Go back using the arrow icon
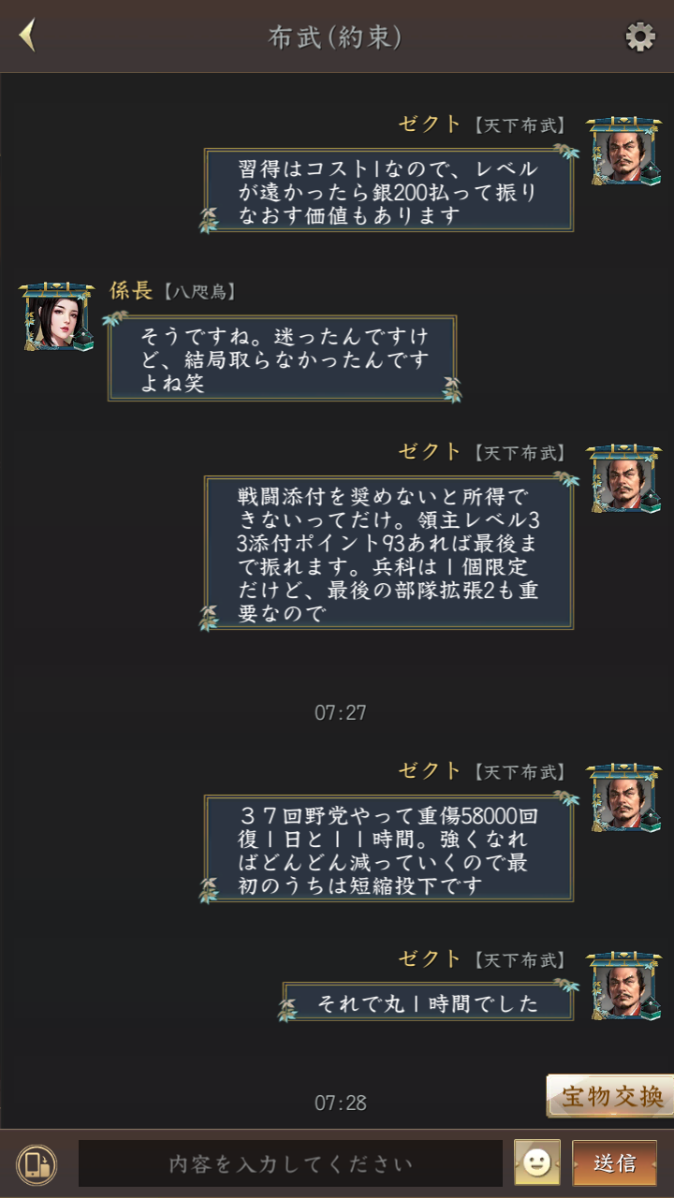This screenshot has width=674, height=1198. coord(28,36)
